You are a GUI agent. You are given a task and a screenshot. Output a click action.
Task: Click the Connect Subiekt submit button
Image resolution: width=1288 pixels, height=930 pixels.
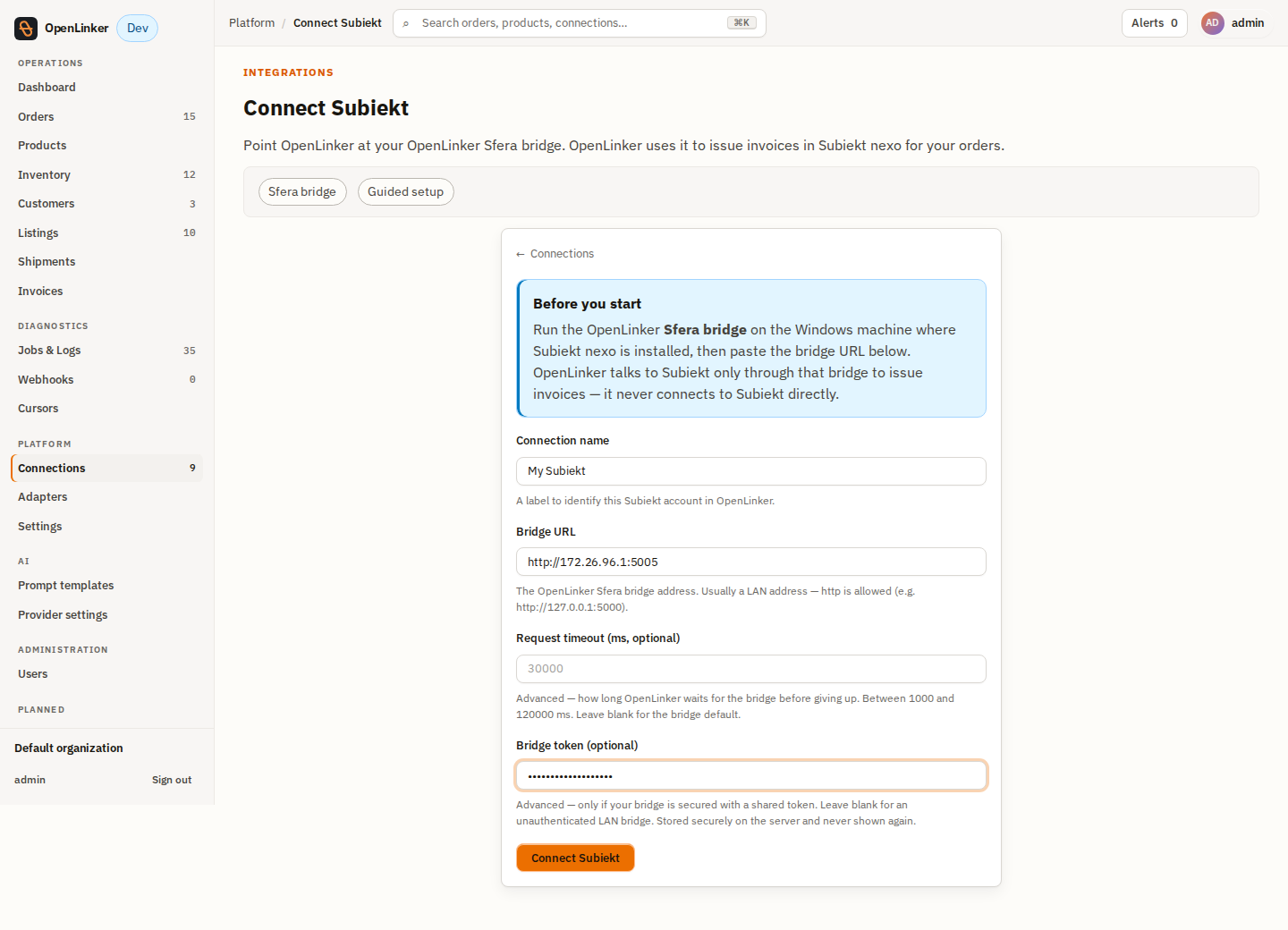[x=575, y=858]
